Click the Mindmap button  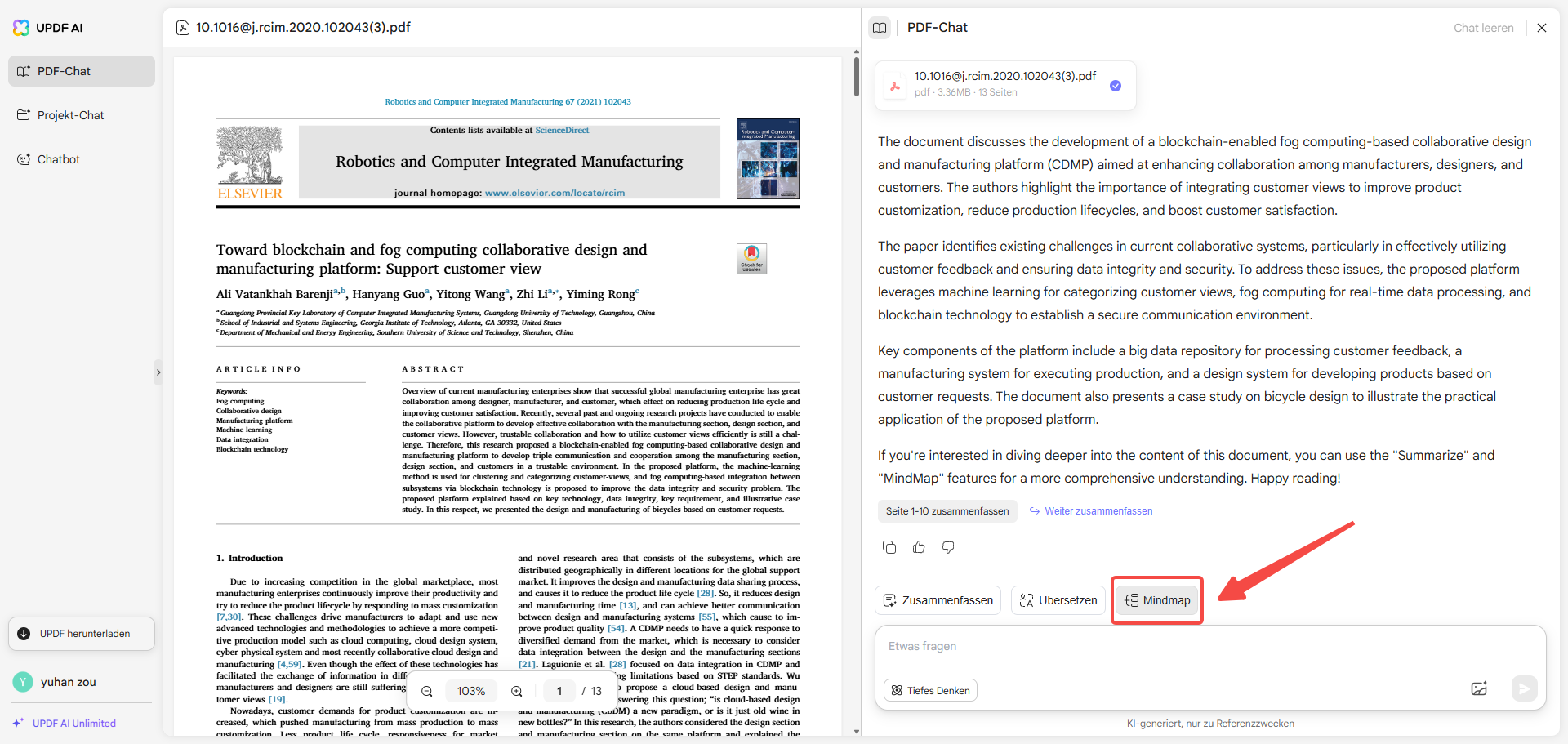pos(1157,600)
